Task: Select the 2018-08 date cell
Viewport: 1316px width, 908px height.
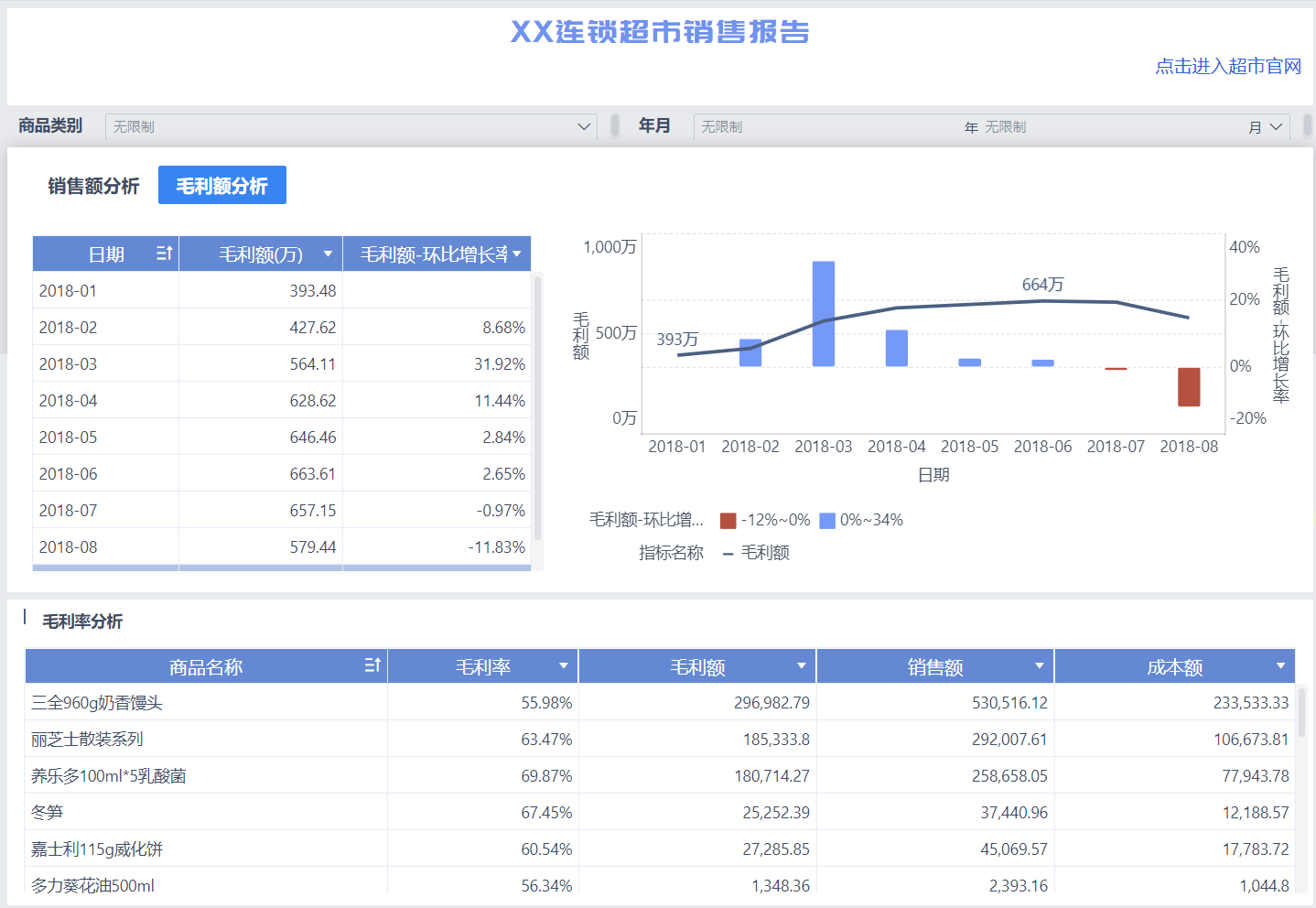Action: pyautogui.click(x=105, y=546)
